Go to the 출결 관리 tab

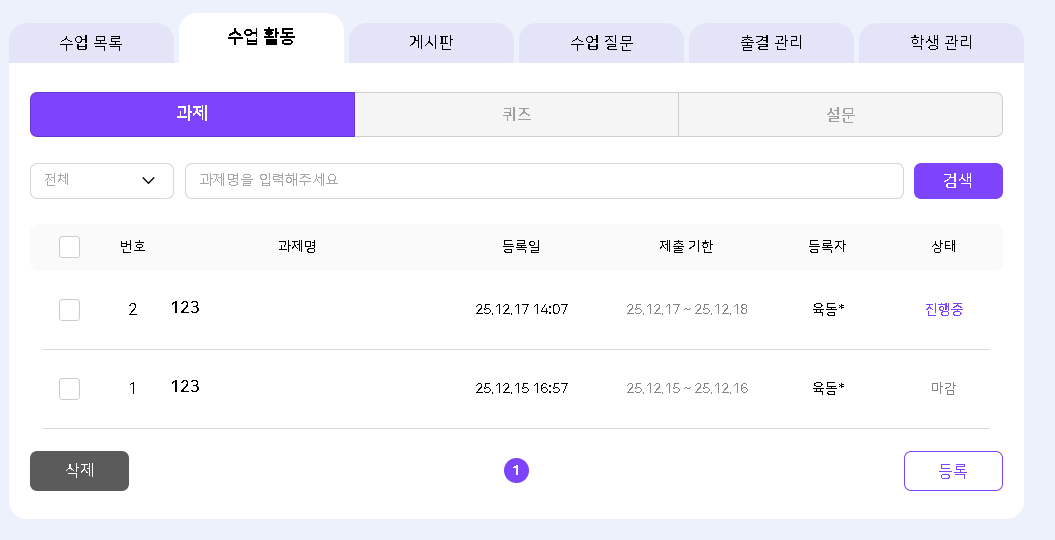(771, 44)
